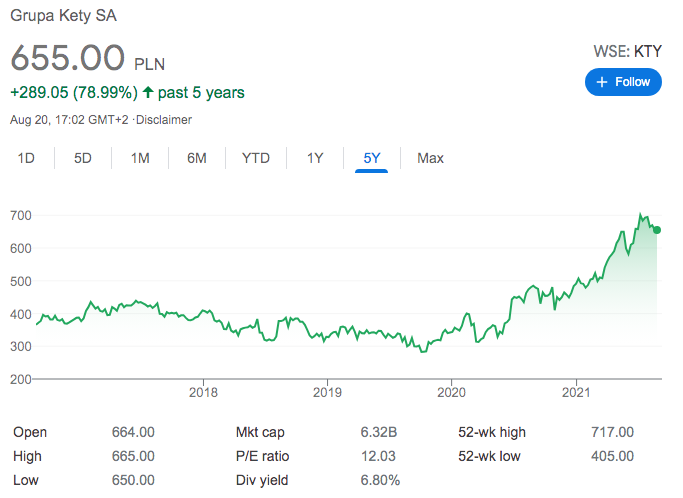
Task: Click the +289.05 (78.99%) change text
Action: (74, 92)
